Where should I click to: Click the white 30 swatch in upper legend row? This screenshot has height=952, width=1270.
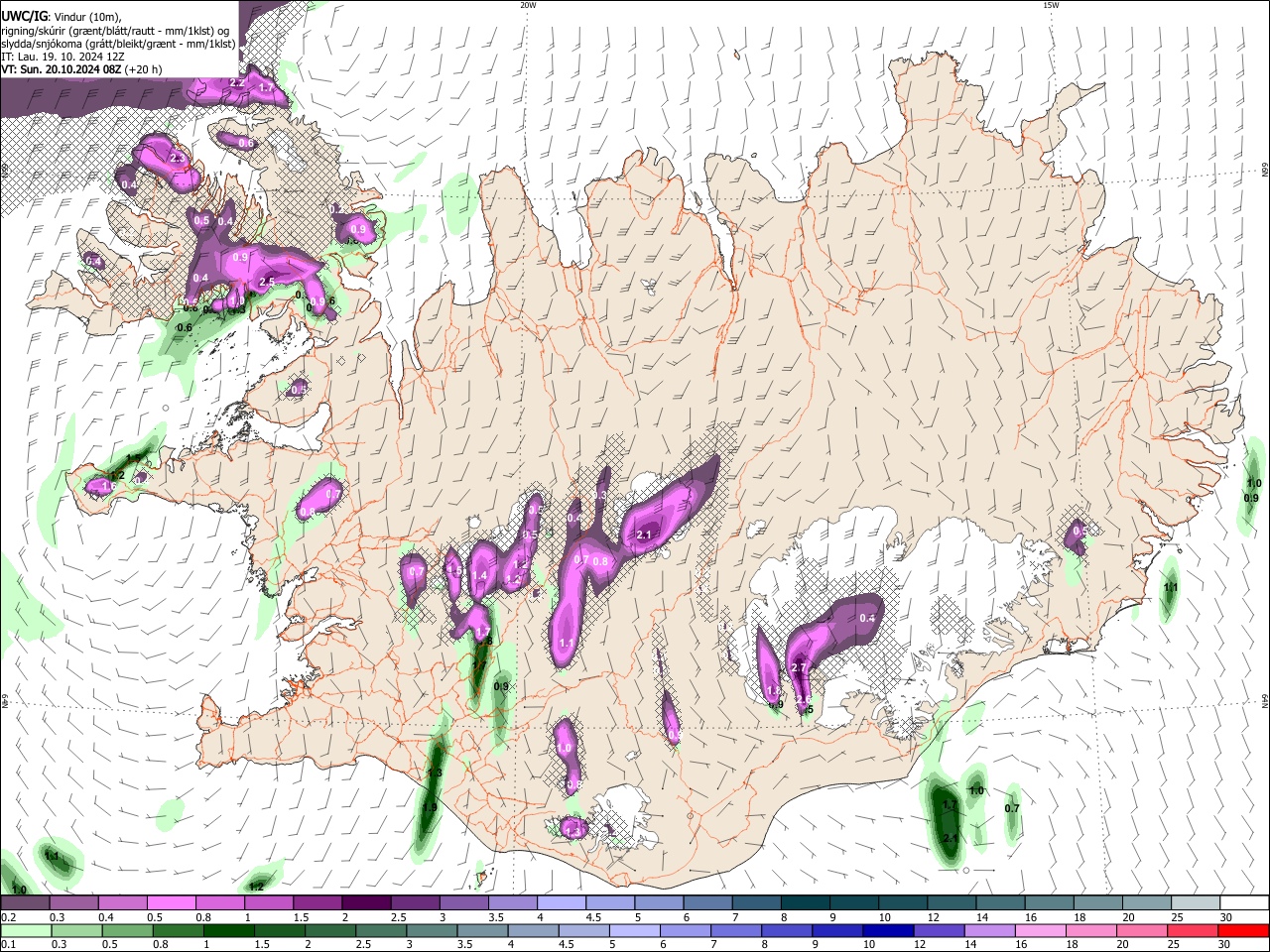(1244, 903)
